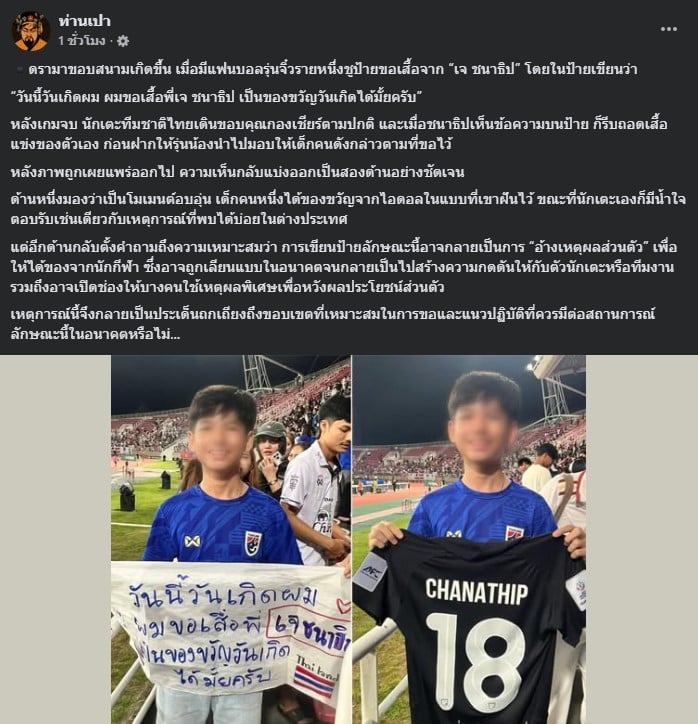Screen dimensions: 698x724
Task: Open the right photo with black jersey
Action: tap(469, 539)
